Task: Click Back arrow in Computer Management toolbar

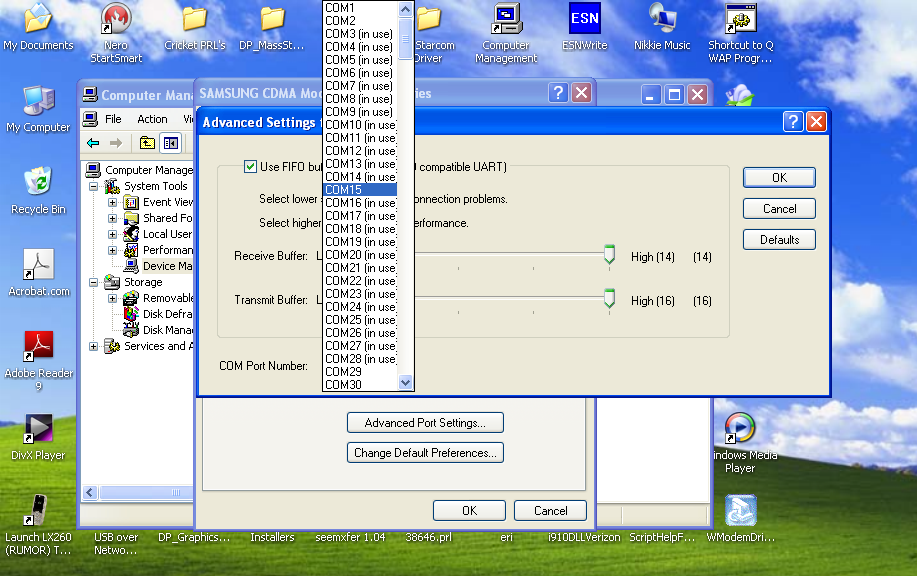Action: tap(93, 143)
